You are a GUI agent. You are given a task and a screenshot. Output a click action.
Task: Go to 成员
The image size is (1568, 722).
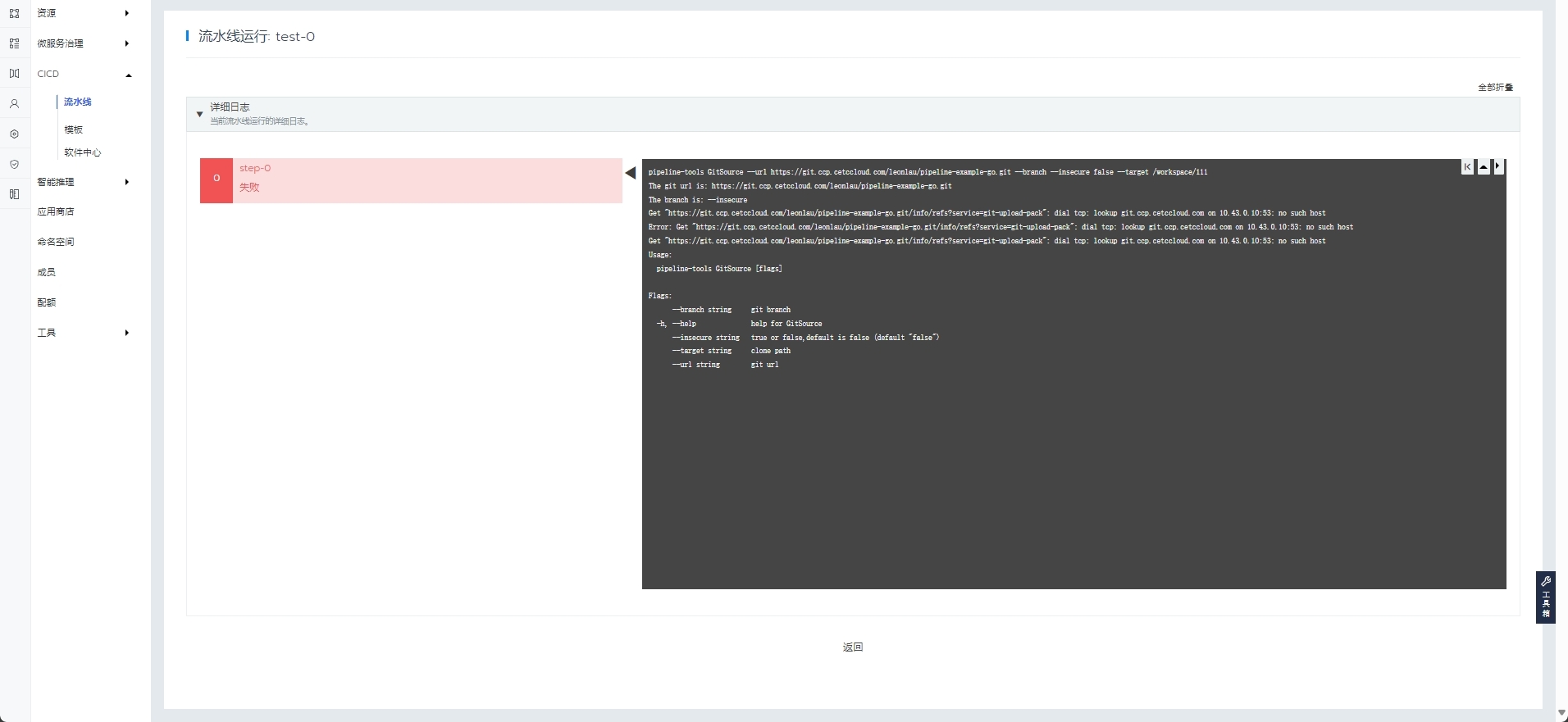[46, 272]
